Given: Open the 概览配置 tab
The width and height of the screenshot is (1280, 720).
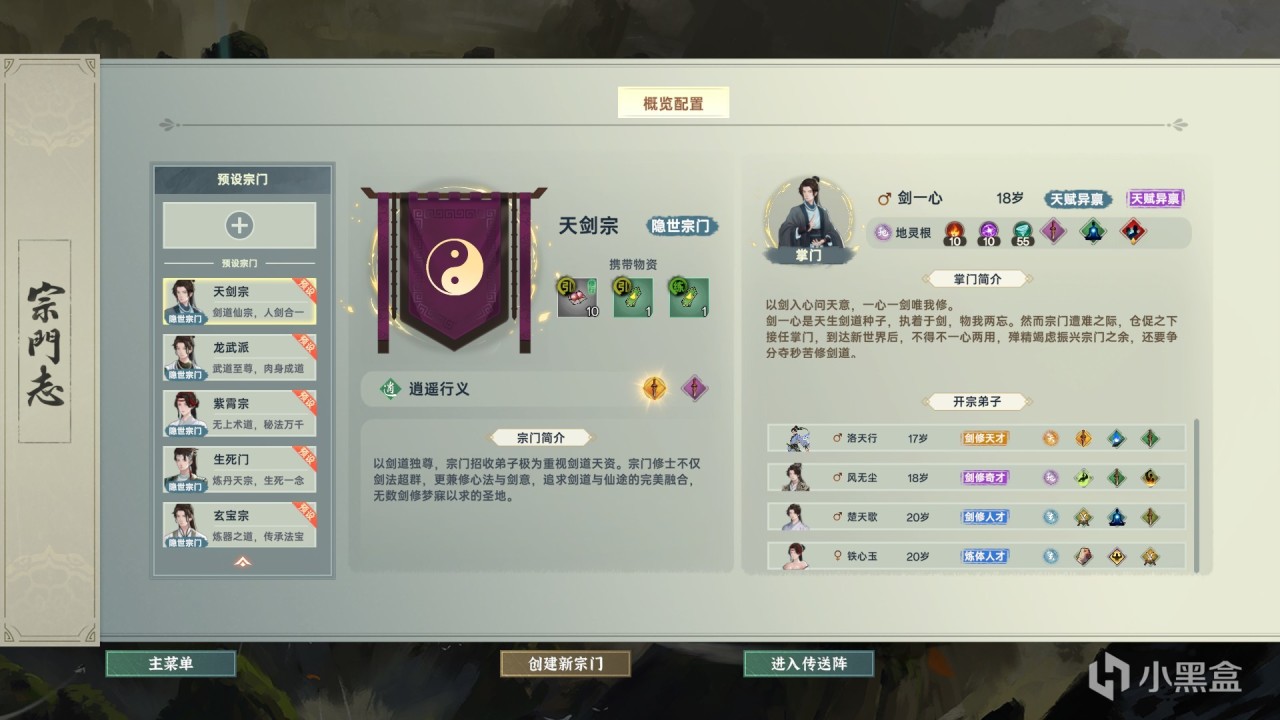Looking at the screenshot, I should (x=673, y=103).
